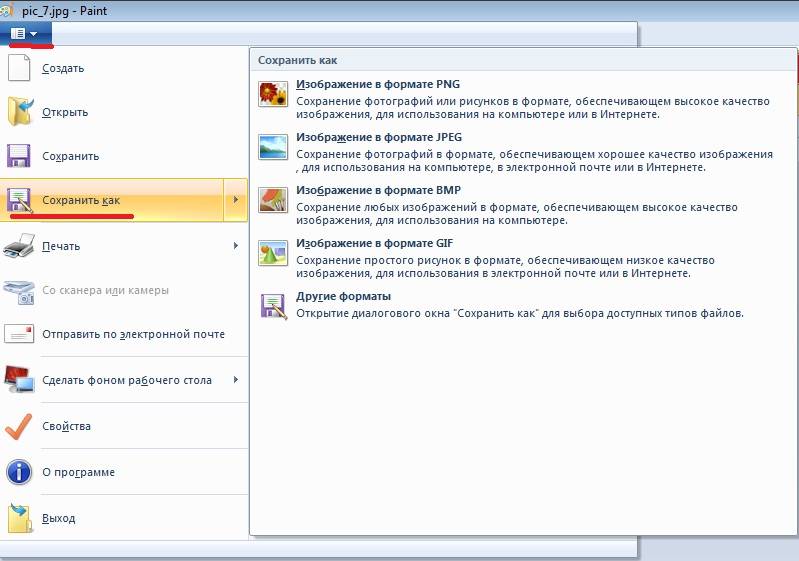799x561 pixels.
Task: Click the floppy disk icon for Сохранить
Action: click(19, 156)
